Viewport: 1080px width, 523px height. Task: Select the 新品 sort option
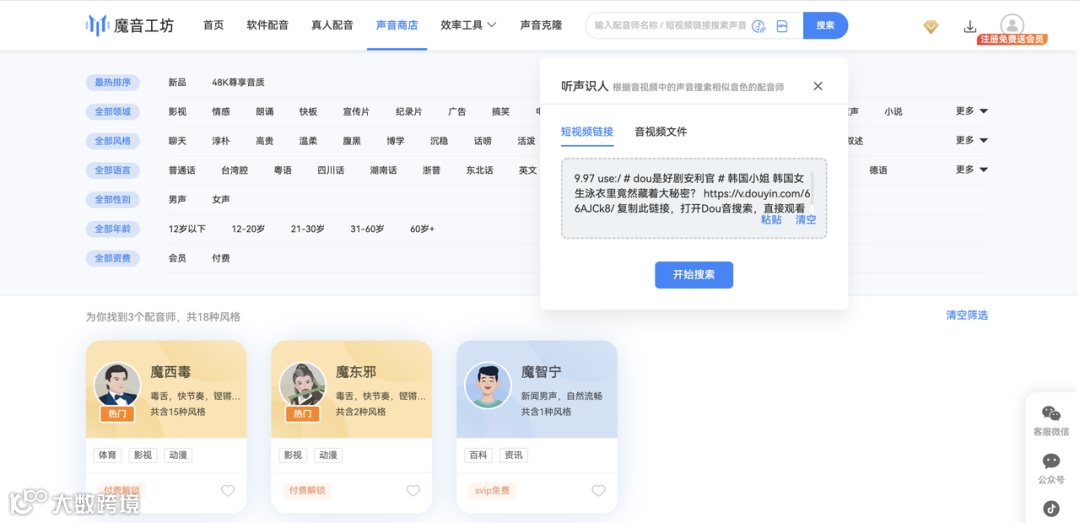point(177,83)
